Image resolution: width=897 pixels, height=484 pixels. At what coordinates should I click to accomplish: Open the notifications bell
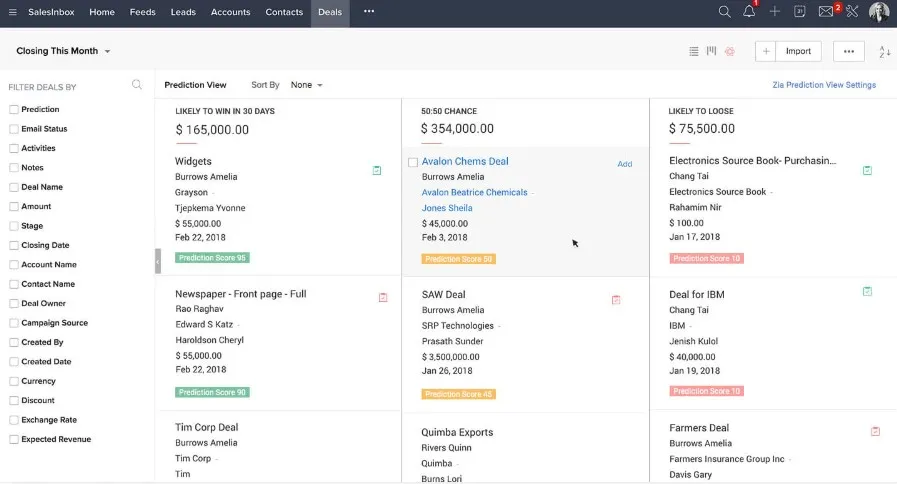(750, 12)
